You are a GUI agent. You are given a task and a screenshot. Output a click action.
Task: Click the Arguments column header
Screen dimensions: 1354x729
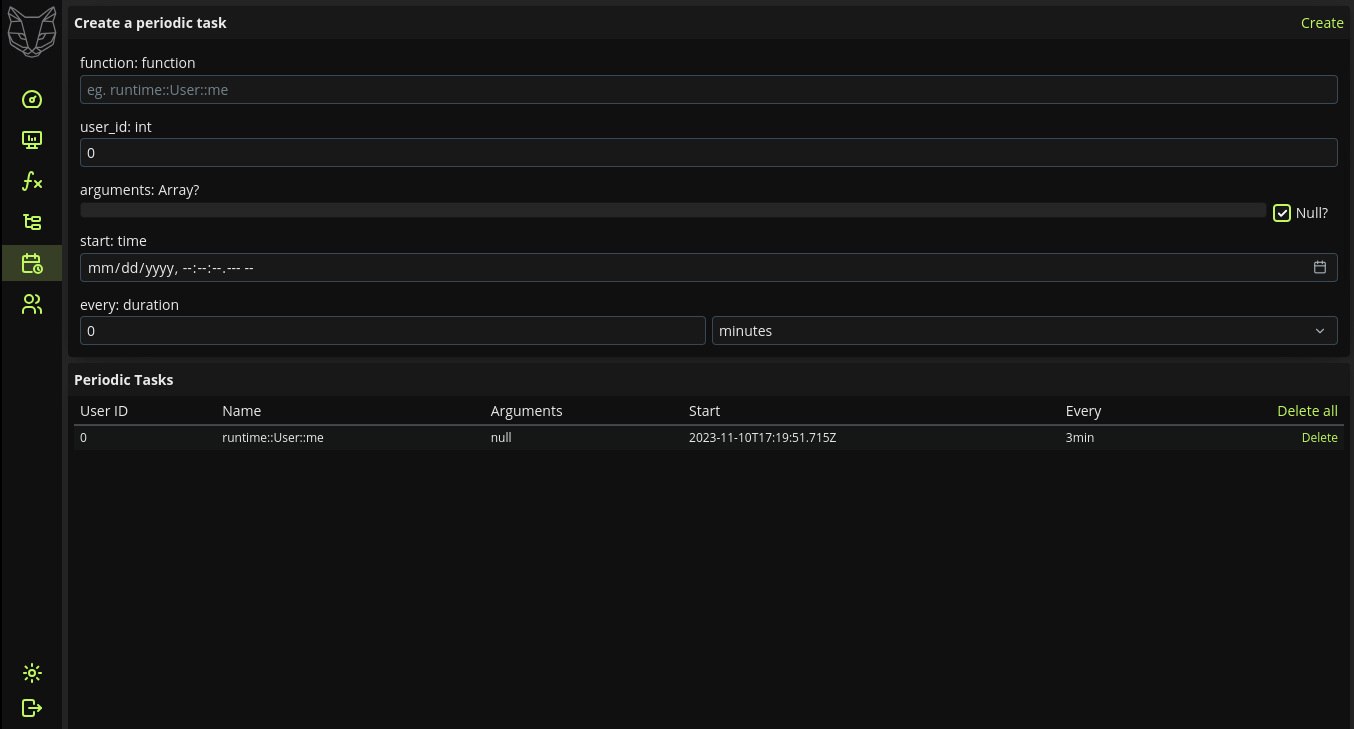pos(526,411)
